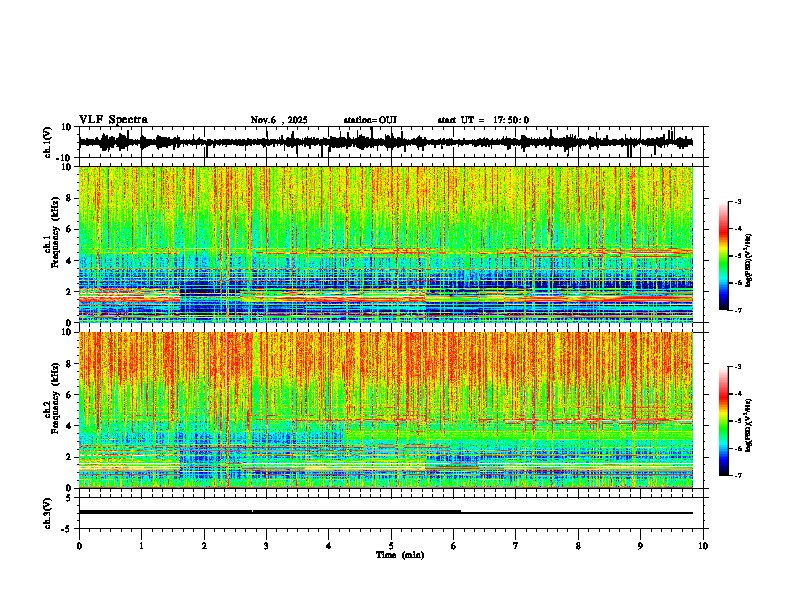Click the "station=OUI" header label
792x612 pixels.
pos(370,120)
